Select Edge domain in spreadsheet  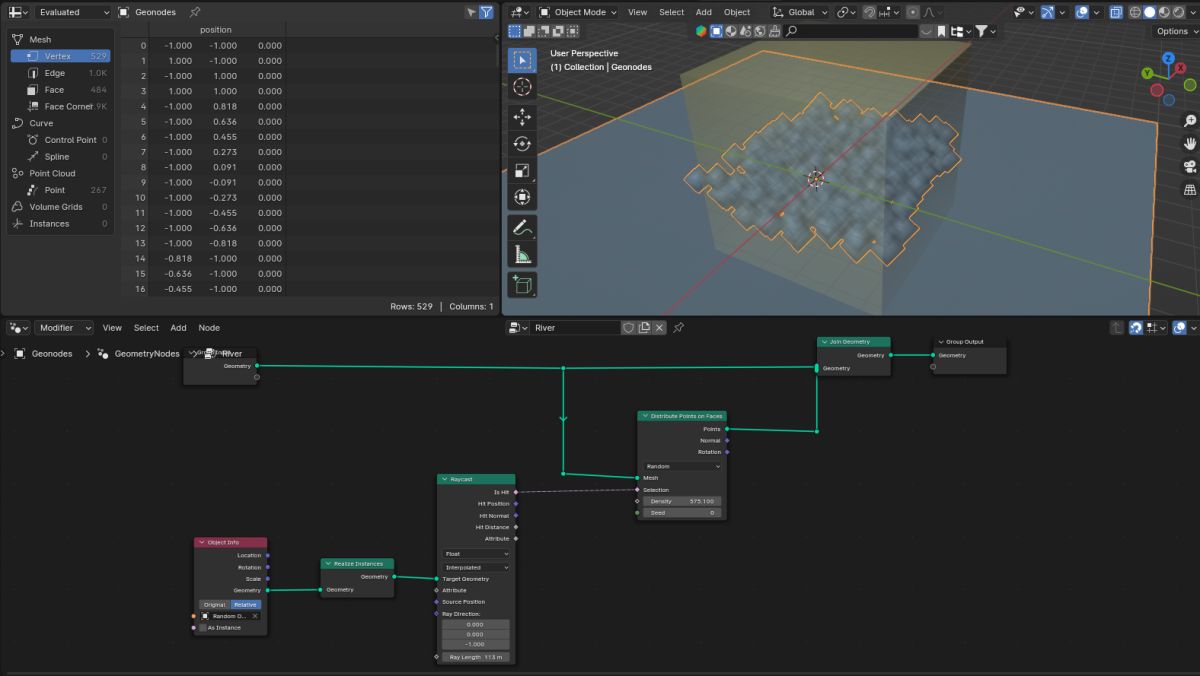[60, 73]
